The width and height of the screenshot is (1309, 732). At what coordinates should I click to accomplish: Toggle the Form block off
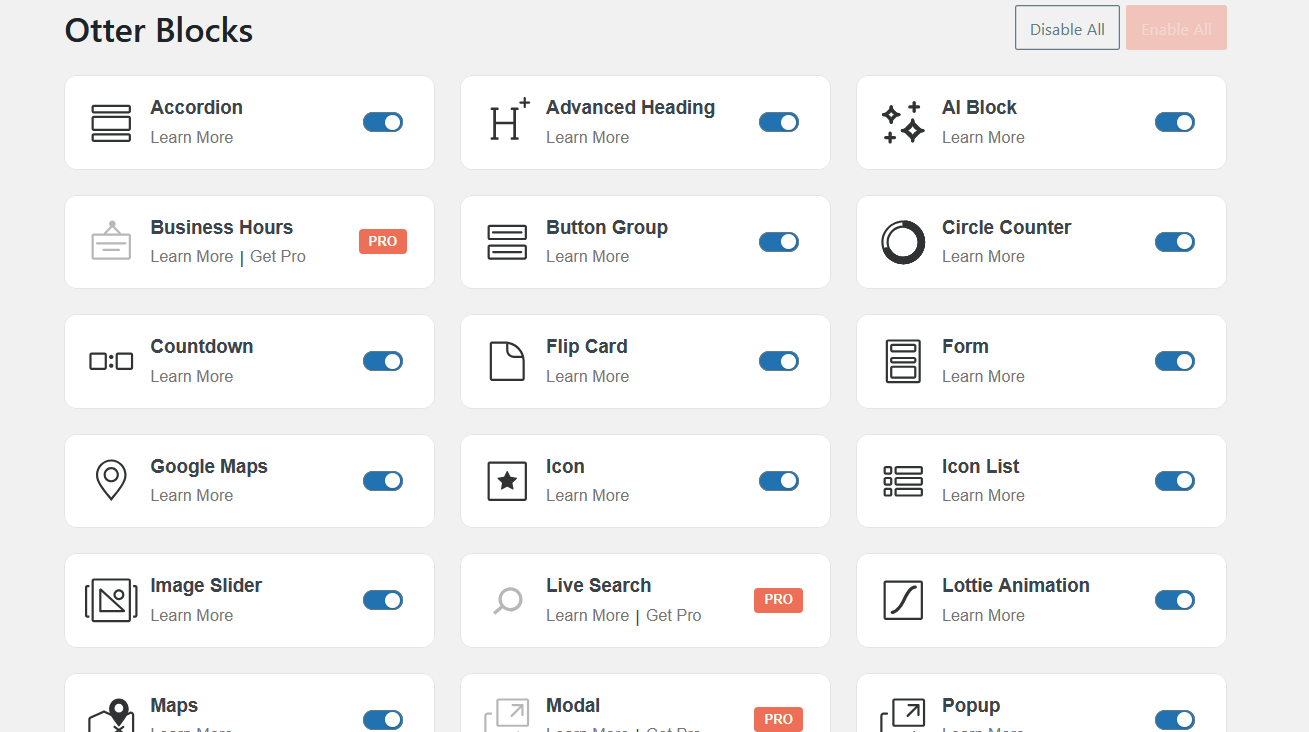pyautogui.click(x=1175, y=361)
